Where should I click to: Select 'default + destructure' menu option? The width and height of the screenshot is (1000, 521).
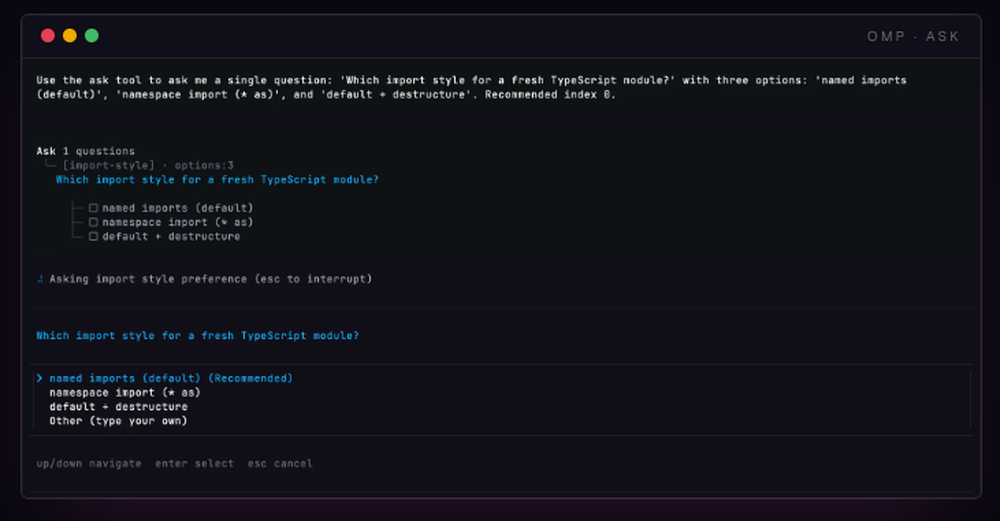(x=119, y=406)
